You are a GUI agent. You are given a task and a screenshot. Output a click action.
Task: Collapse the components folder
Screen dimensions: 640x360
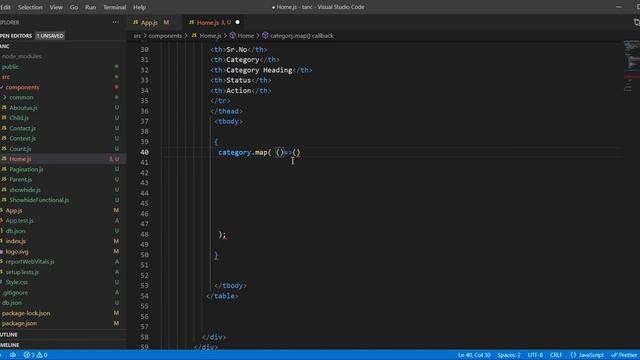(22, 87)
